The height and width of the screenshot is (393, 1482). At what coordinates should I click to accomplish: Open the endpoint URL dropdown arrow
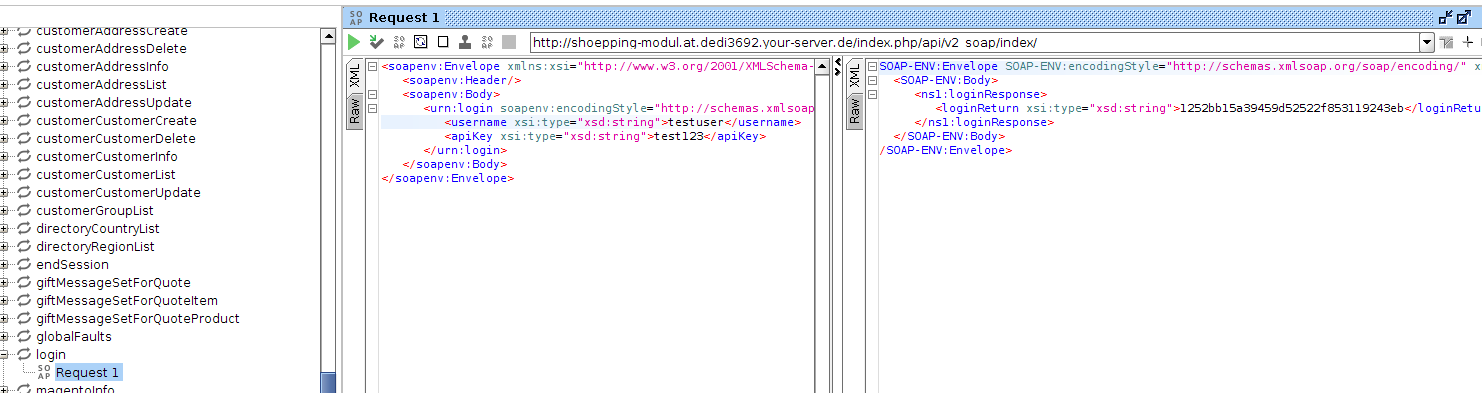coord(1427,42)
